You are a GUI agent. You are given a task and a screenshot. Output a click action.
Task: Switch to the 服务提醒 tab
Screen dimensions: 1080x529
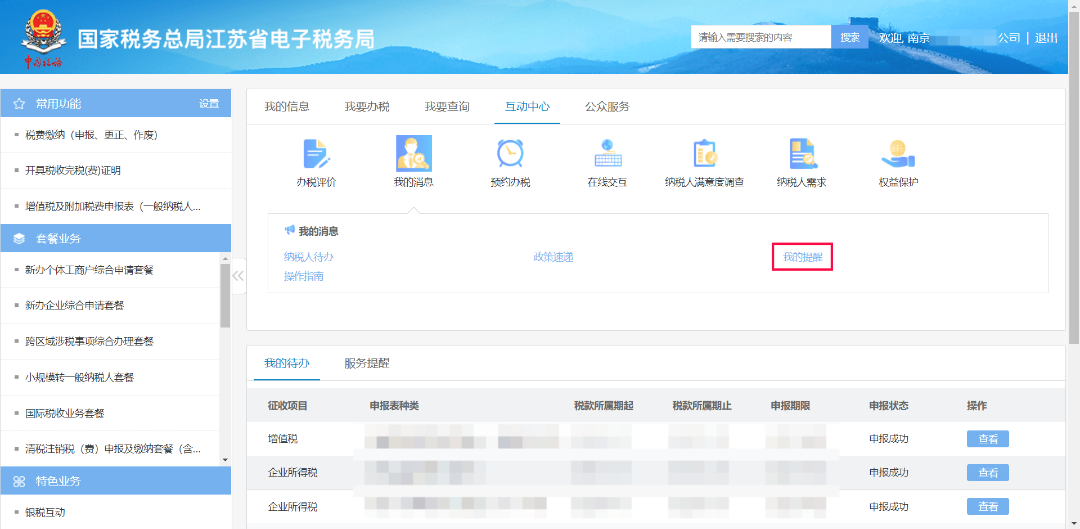pyautogui.click(x=366, y=363)
